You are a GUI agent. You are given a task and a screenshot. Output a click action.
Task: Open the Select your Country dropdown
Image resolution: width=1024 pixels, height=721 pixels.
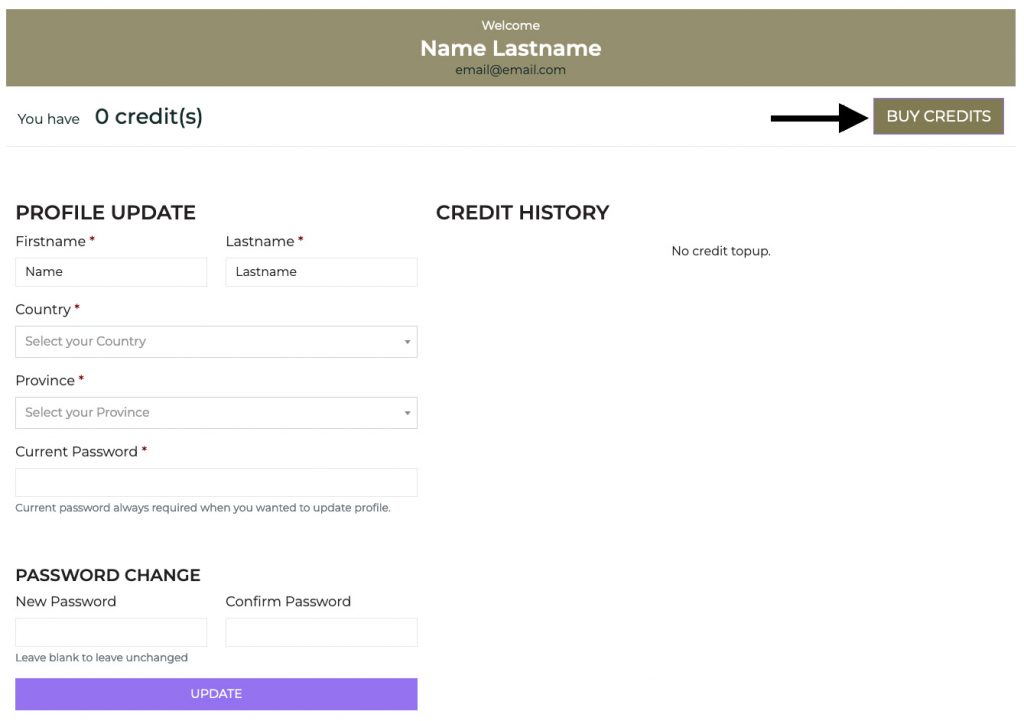[x=216, y=342]
